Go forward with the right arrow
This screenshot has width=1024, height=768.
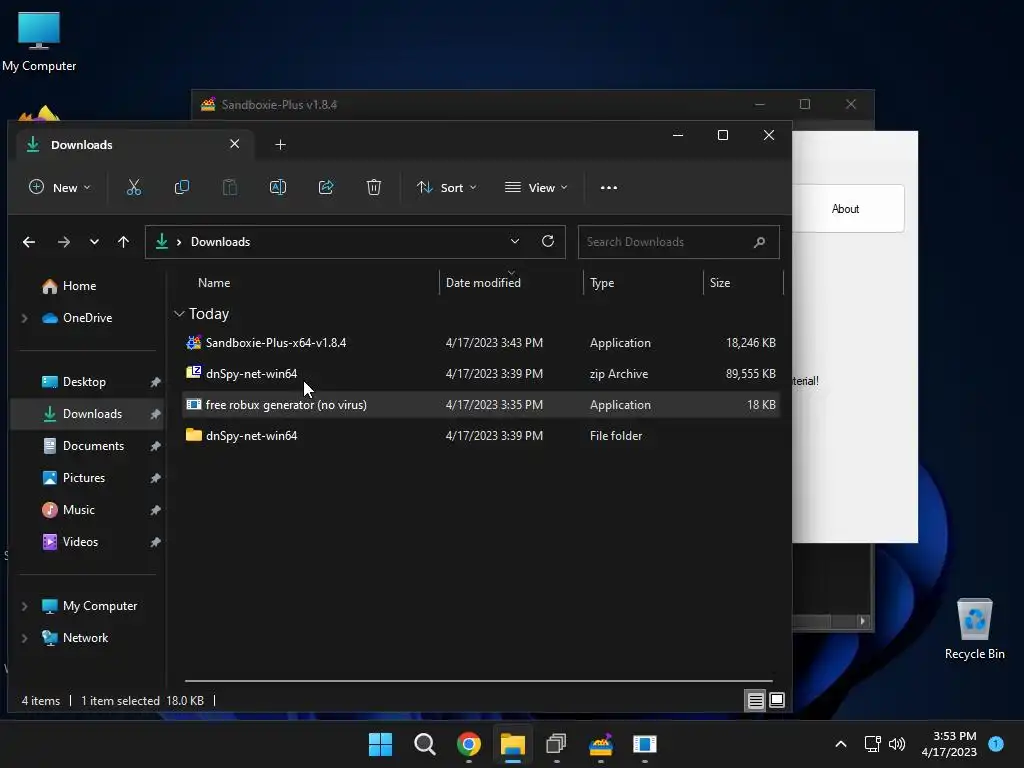pos(63,242)
